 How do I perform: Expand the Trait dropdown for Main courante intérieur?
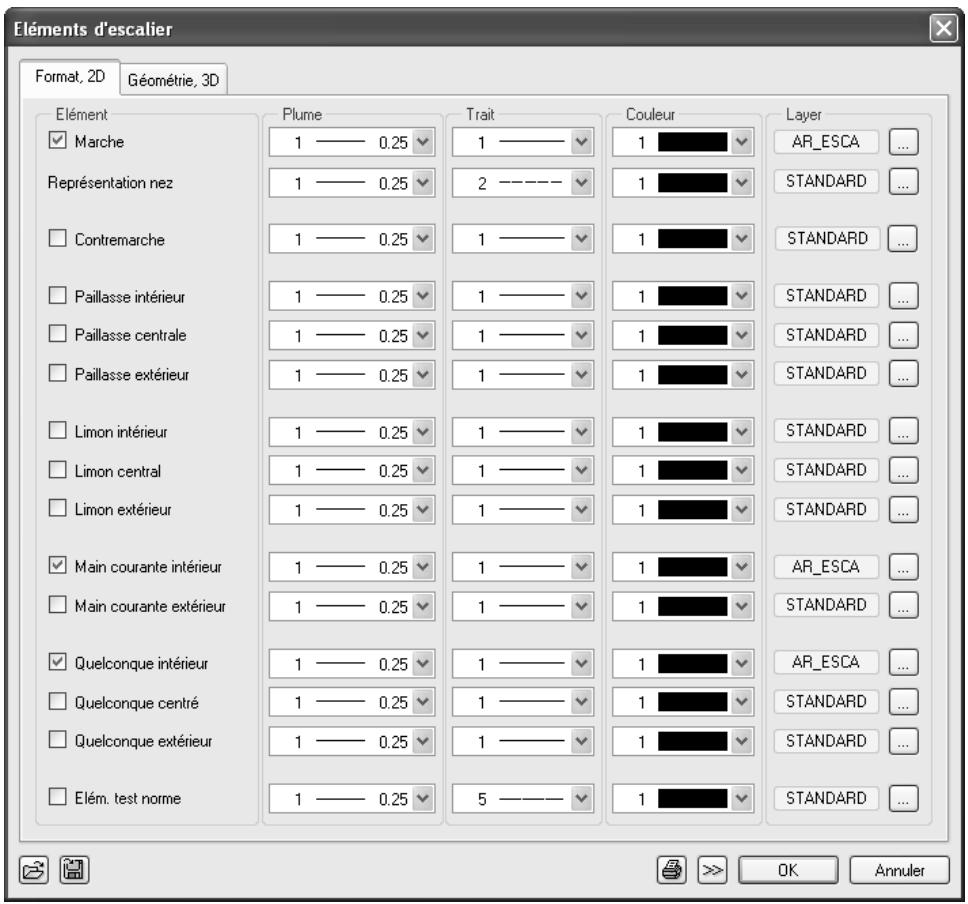[x=582, y=567]
